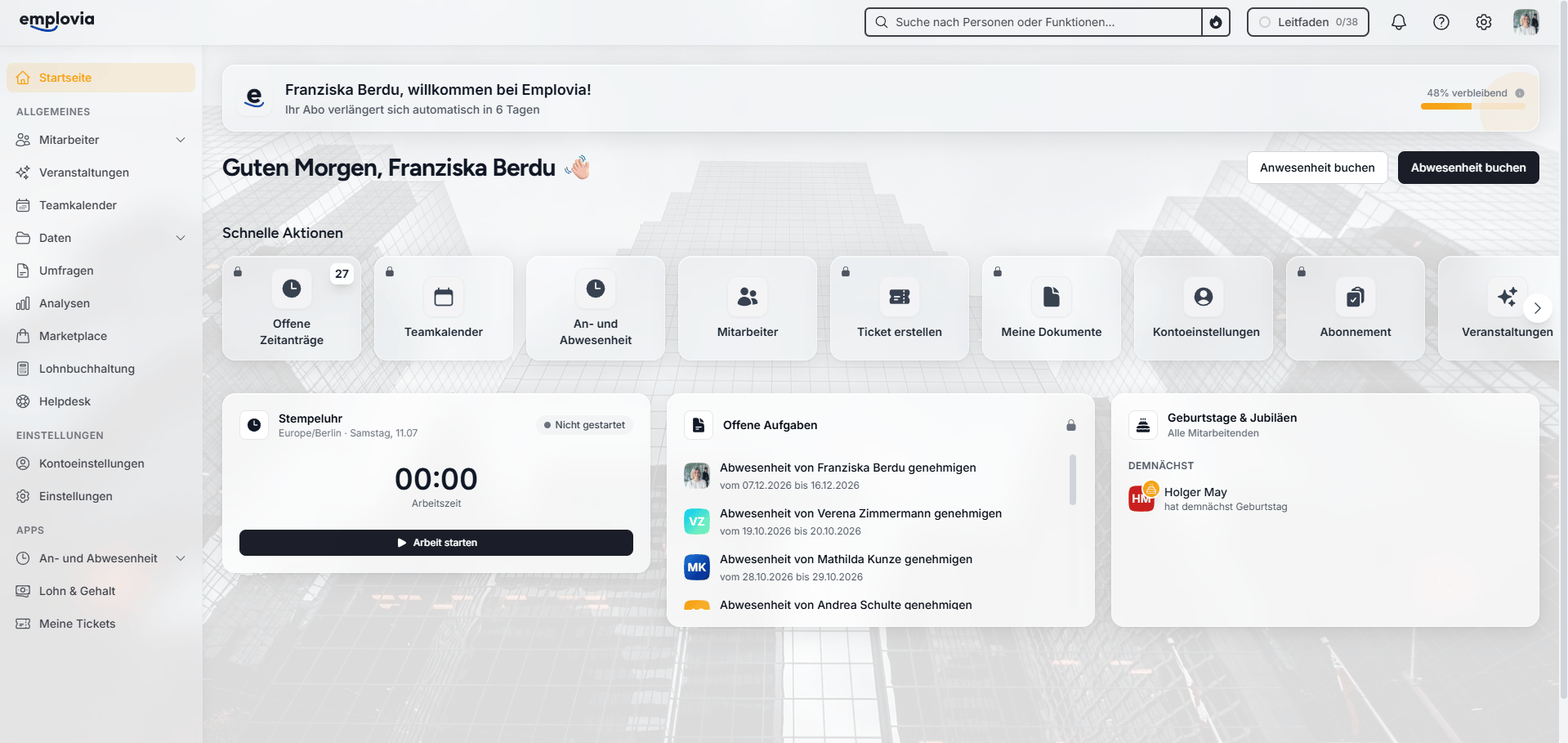Viewport: 1568px width, 743px height.
Task: Click the lock icon in Offene Aufgaben
Action: click(x=1070, y=425)
